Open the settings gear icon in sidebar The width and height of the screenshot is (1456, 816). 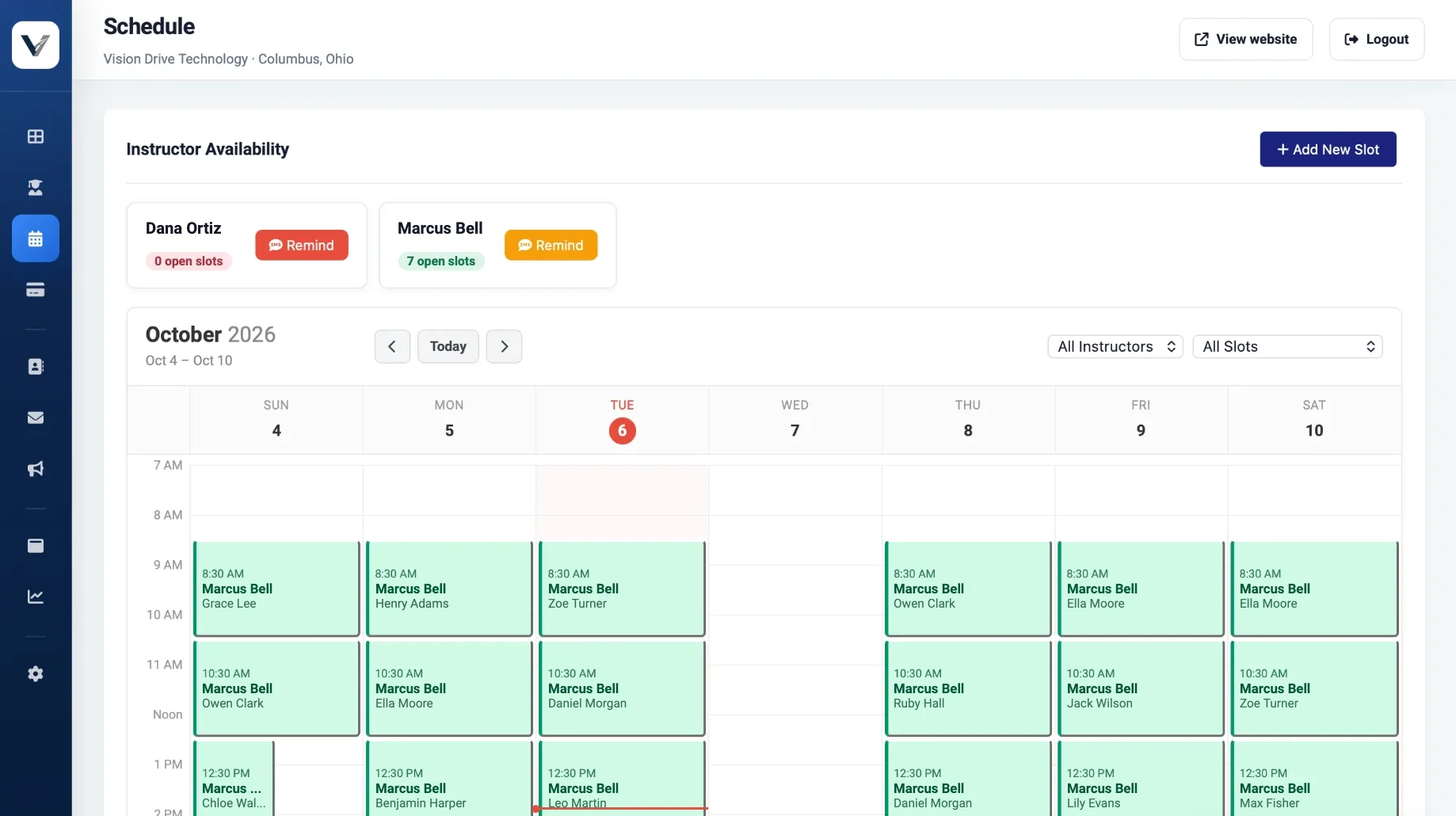[x=36, y=674]
